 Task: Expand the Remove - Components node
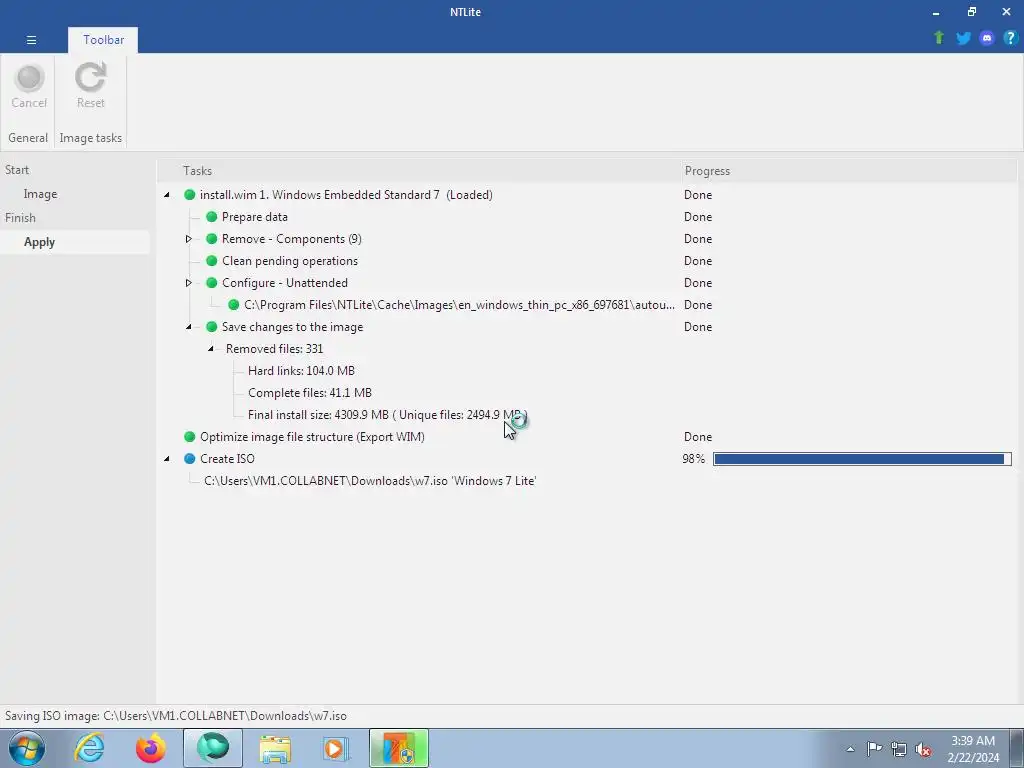point(188,239)
